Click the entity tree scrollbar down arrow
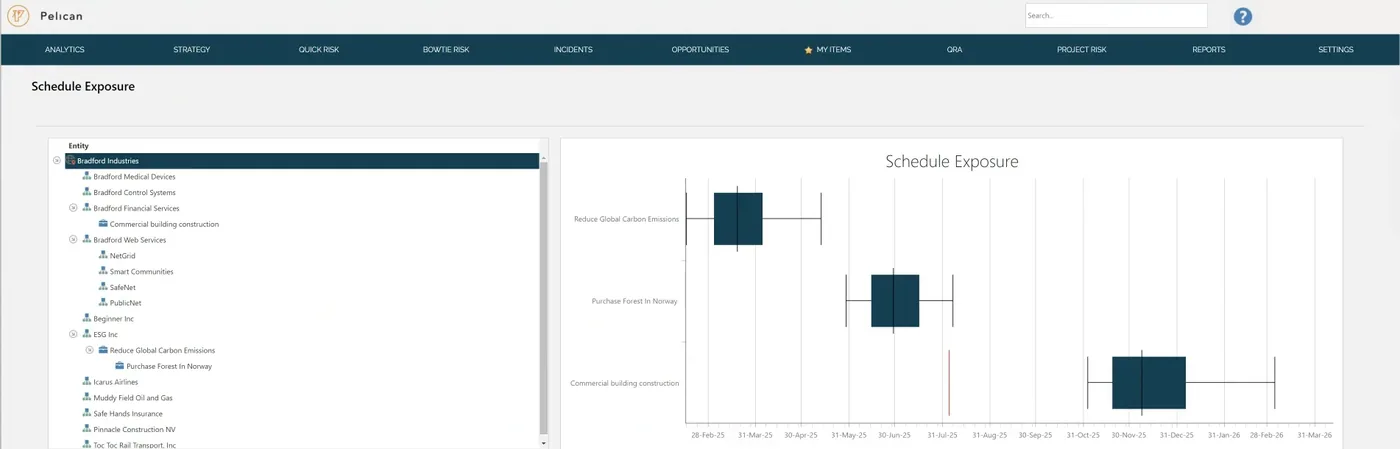The image size is (1400, 449). click(544, 442)
